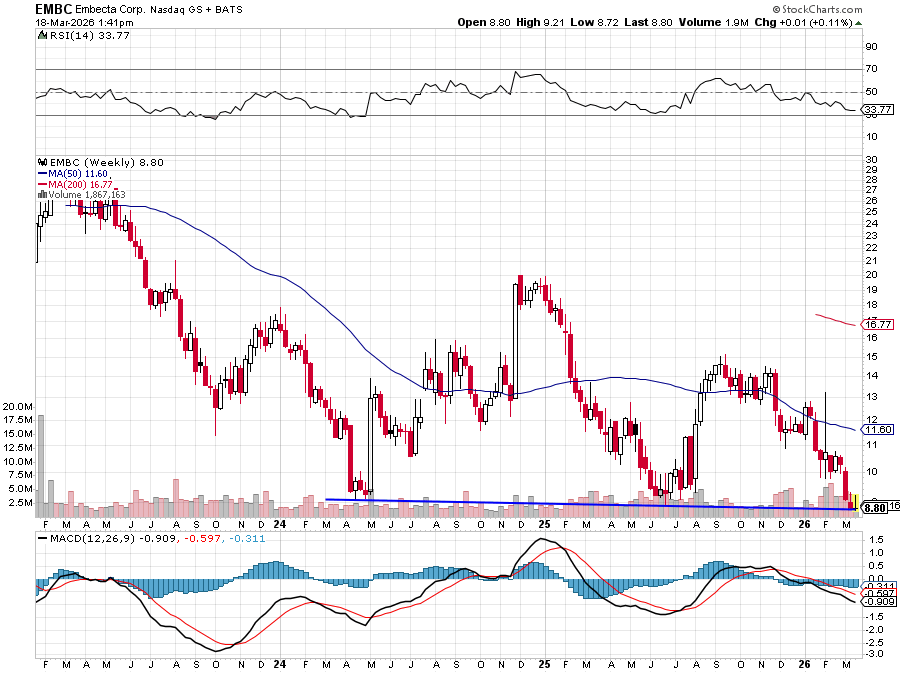Click the 26 year marker below price panel

click(805, 524)
